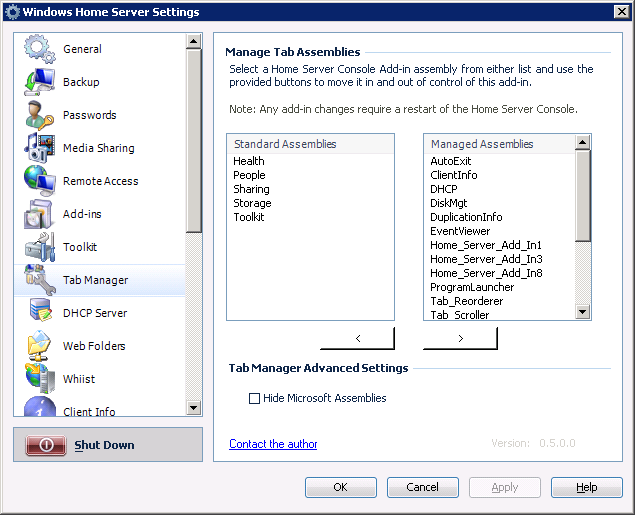Viewport: 635px width, 515px height.
Task: Click the General gears icon
Action: click(39, 49)
